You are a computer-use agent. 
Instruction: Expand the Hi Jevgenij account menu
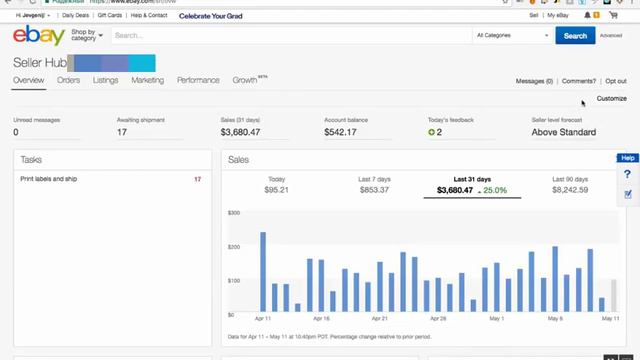coord(33,16)
